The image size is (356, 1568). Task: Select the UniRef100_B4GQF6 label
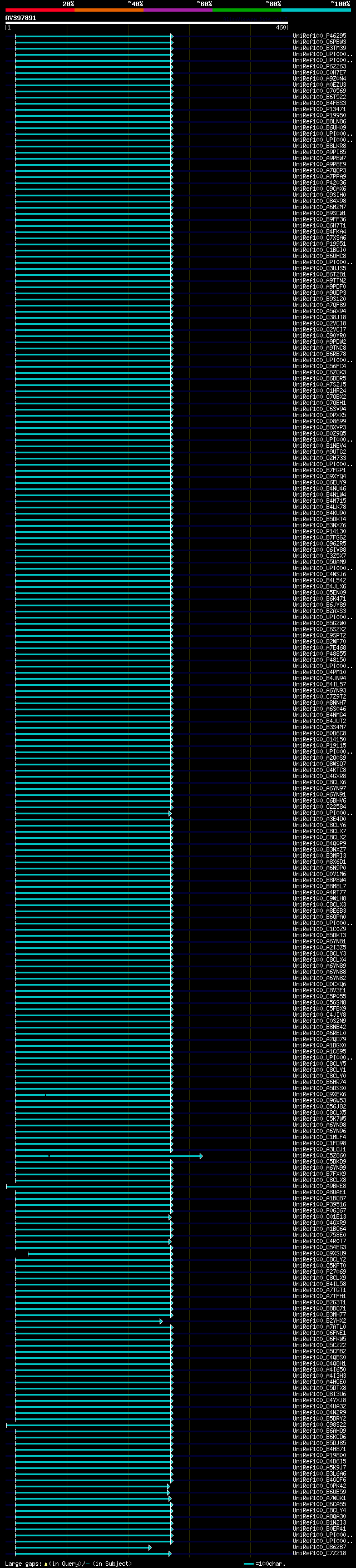tap(319, 1479)
